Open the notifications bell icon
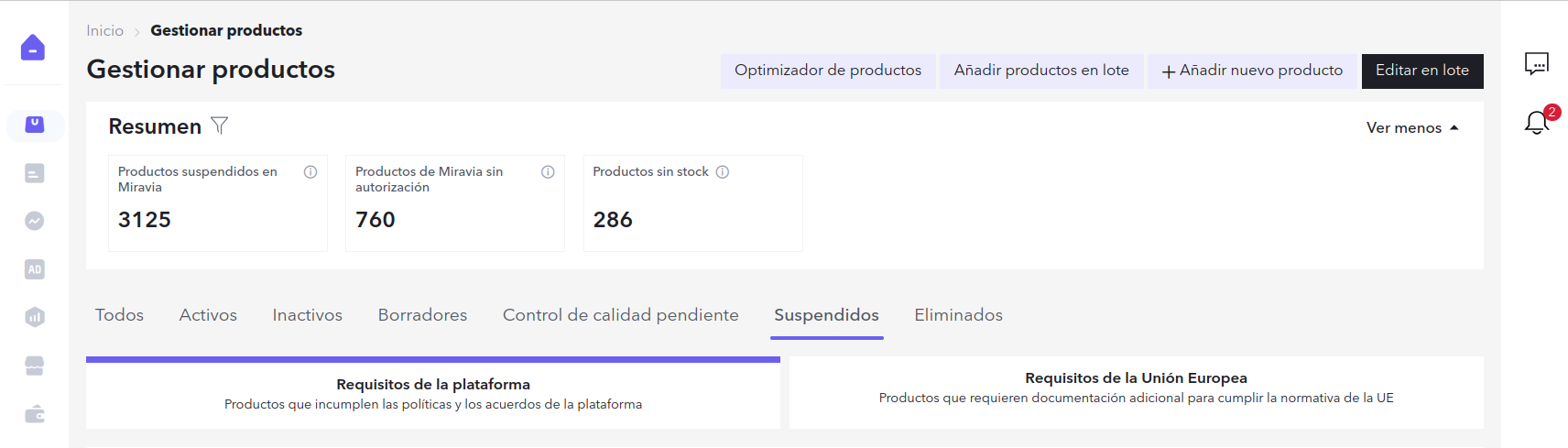The height and width of the screenshot is (448, 1568). click(1536, 123)
